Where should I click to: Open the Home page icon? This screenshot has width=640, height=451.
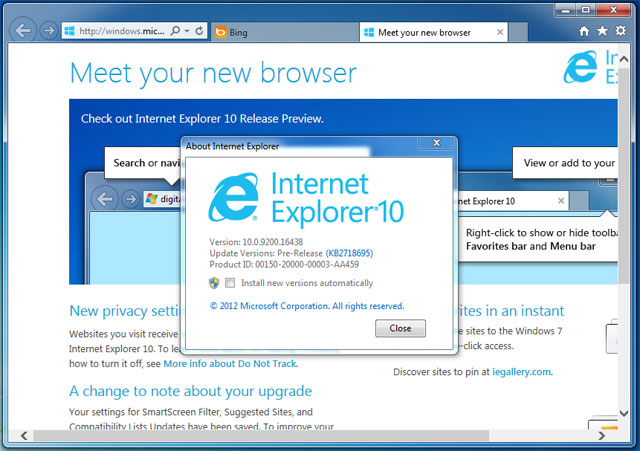pos(584,31)
